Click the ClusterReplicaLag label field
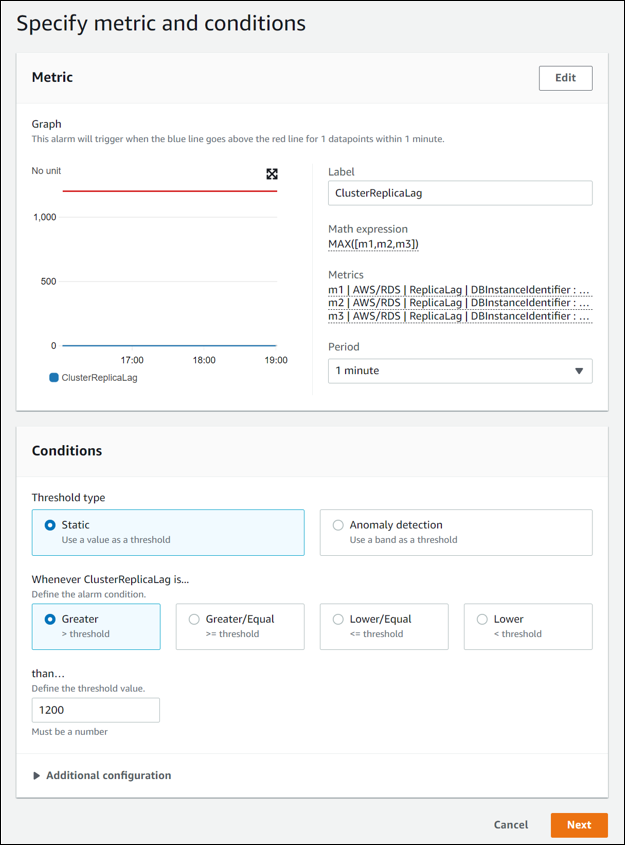 460,192
